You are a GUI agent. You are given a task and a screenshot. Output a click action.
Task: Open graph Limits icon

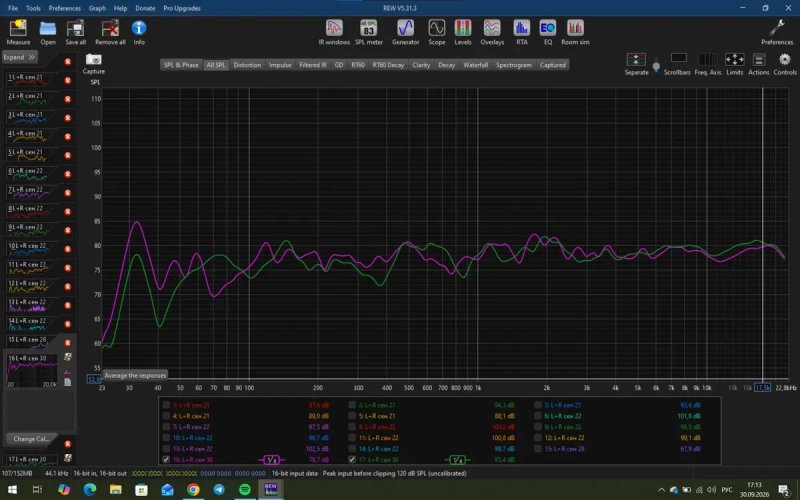734,64
